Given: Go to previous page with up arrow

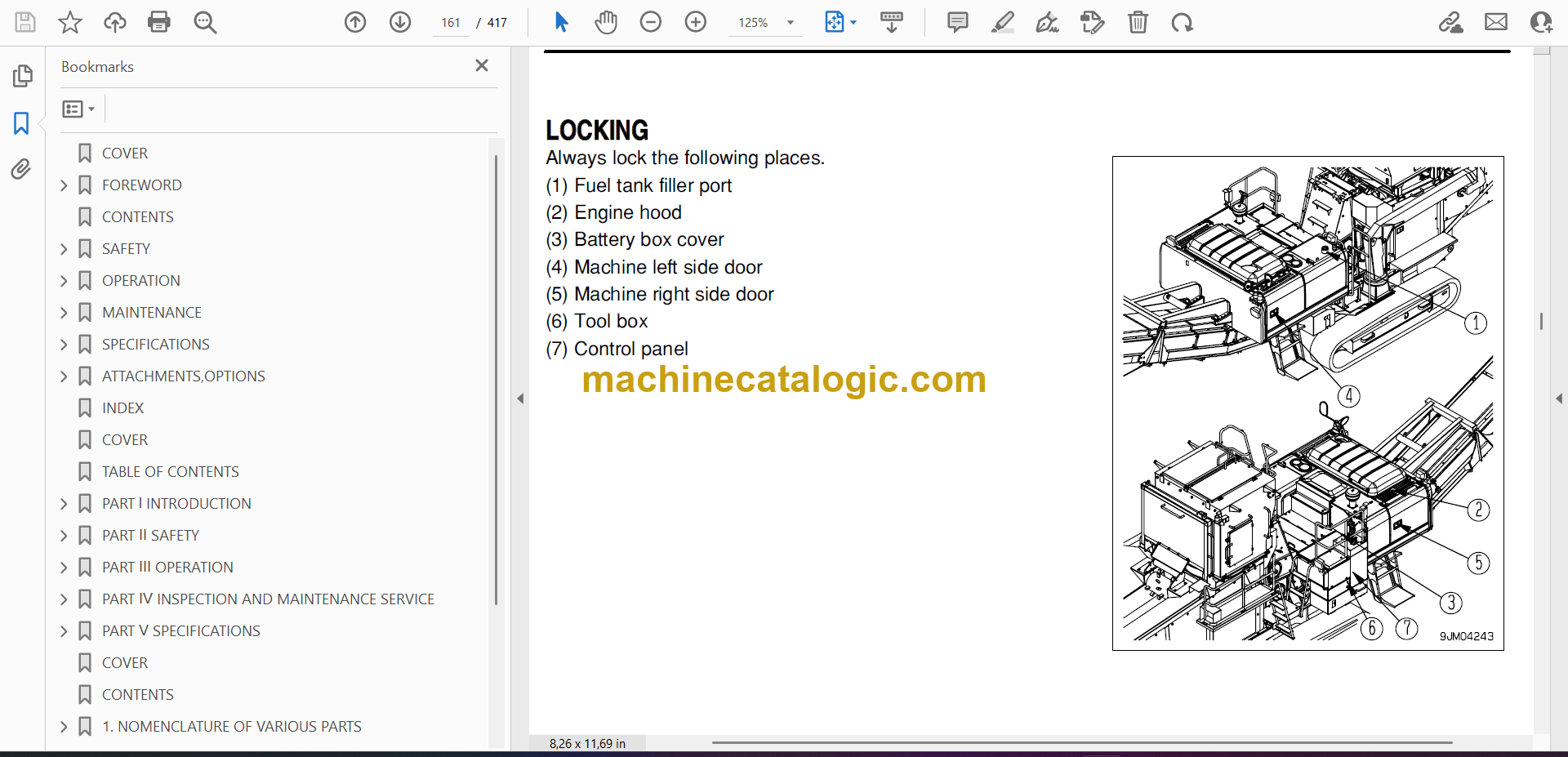Looking at the screenshot, I should (355, 22).
